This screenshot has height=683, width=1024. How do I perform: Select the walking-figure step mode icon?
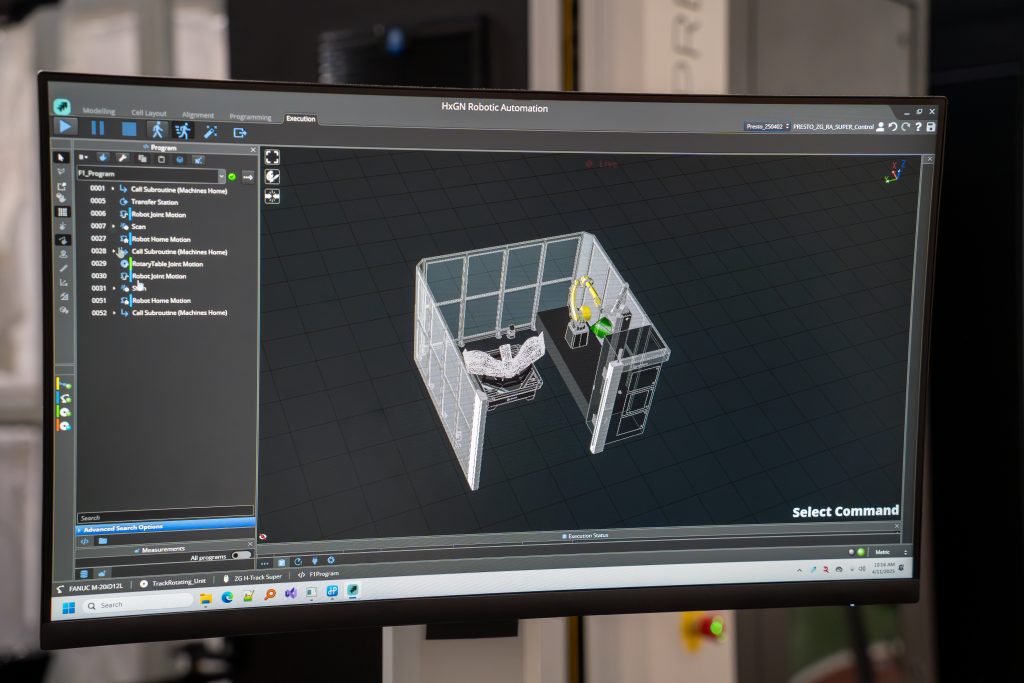[x=156, y=129]
